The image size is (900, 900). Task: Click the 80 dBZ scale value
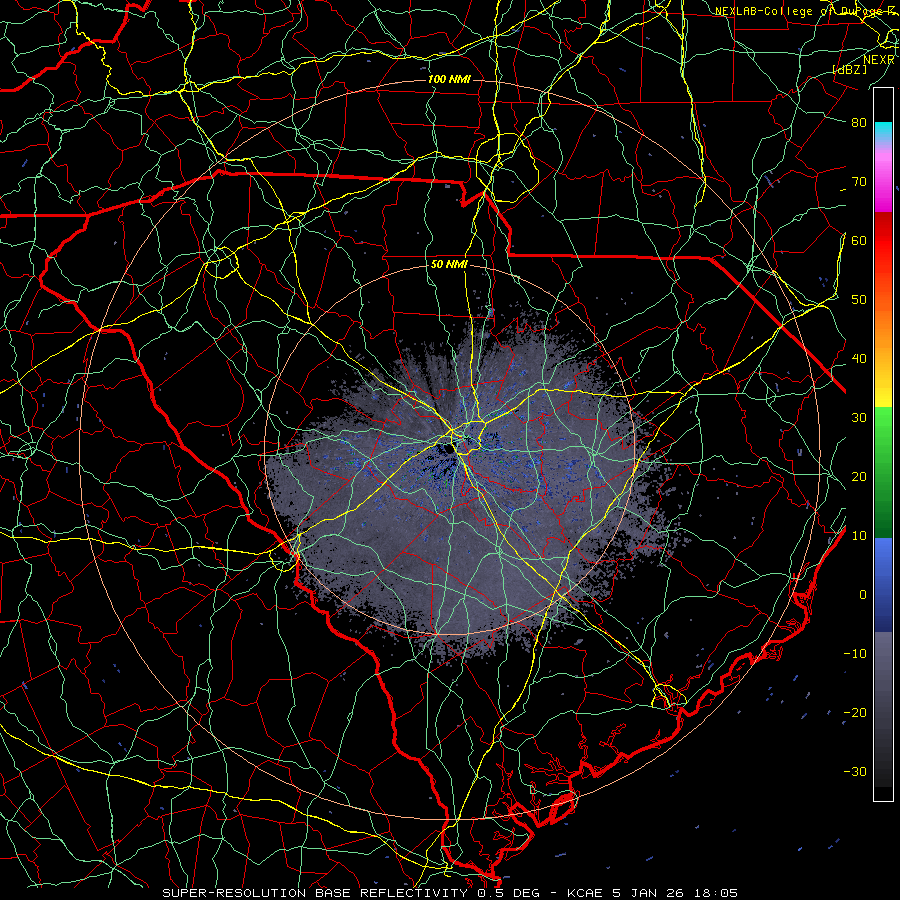tap(859, 122)
